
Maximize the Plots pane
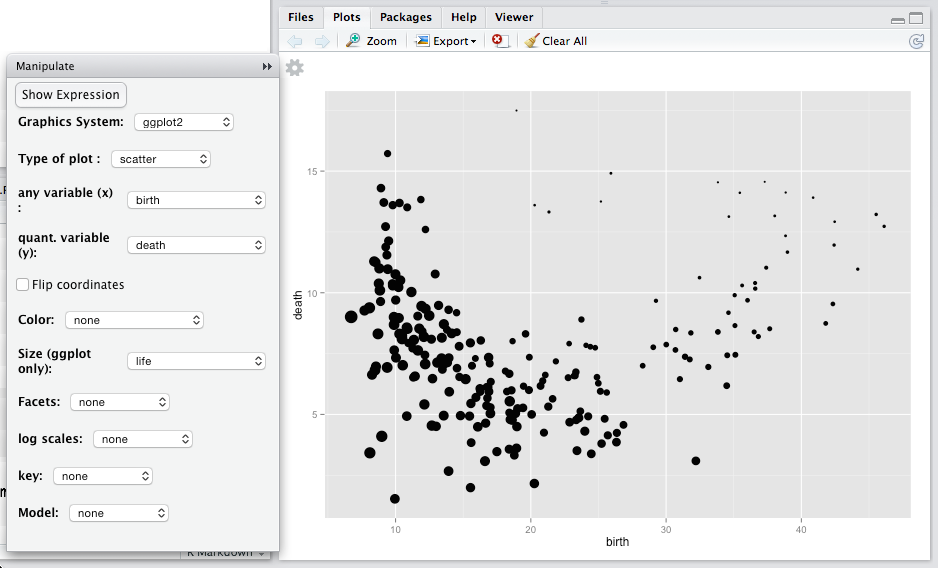[915, 18]
